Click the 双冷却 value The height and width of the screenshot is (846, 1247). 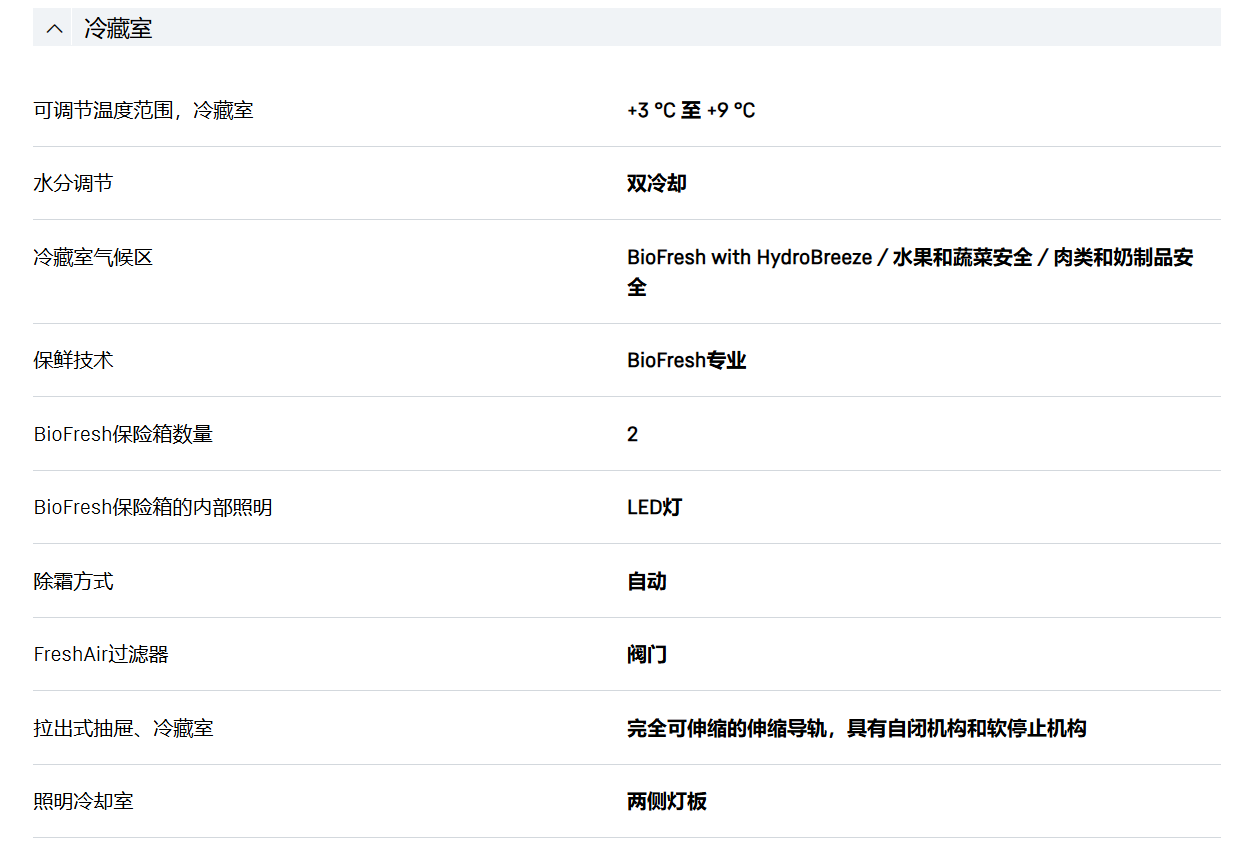(657, 183)
